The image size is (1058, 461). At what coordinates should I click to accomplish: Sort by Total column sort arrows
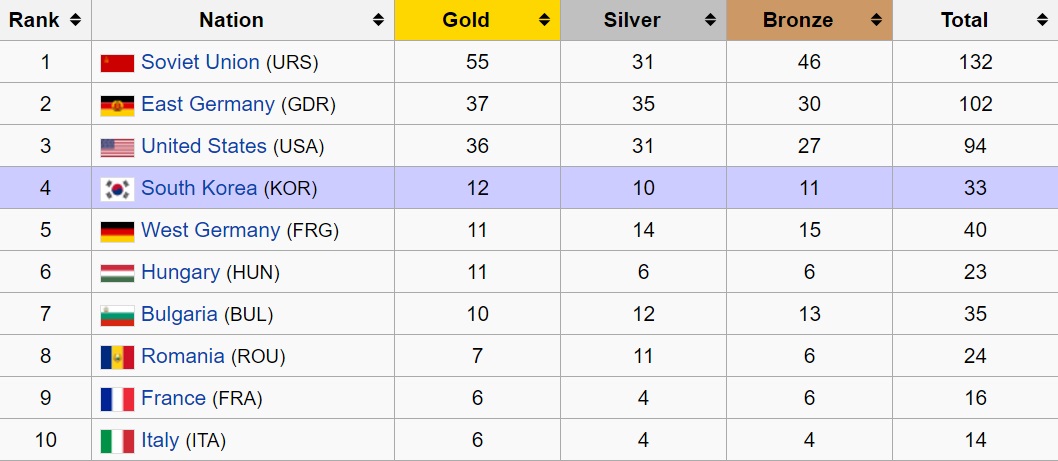click(x=1042, y=20)
